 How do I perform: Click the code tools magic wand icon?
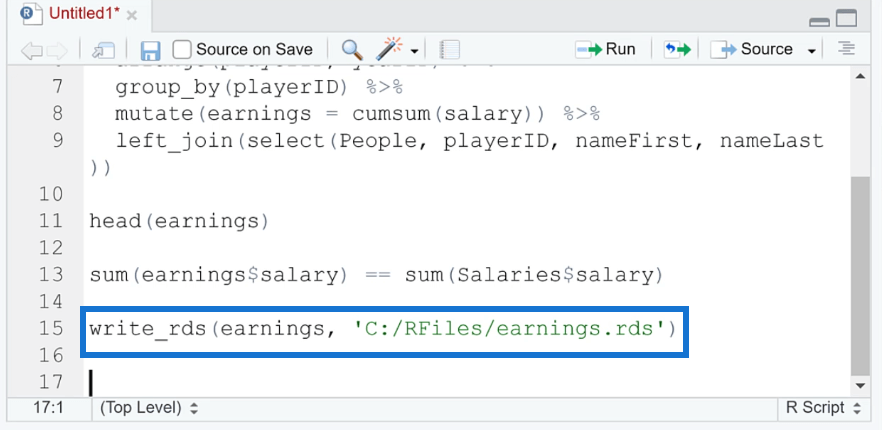pos(390,49)
